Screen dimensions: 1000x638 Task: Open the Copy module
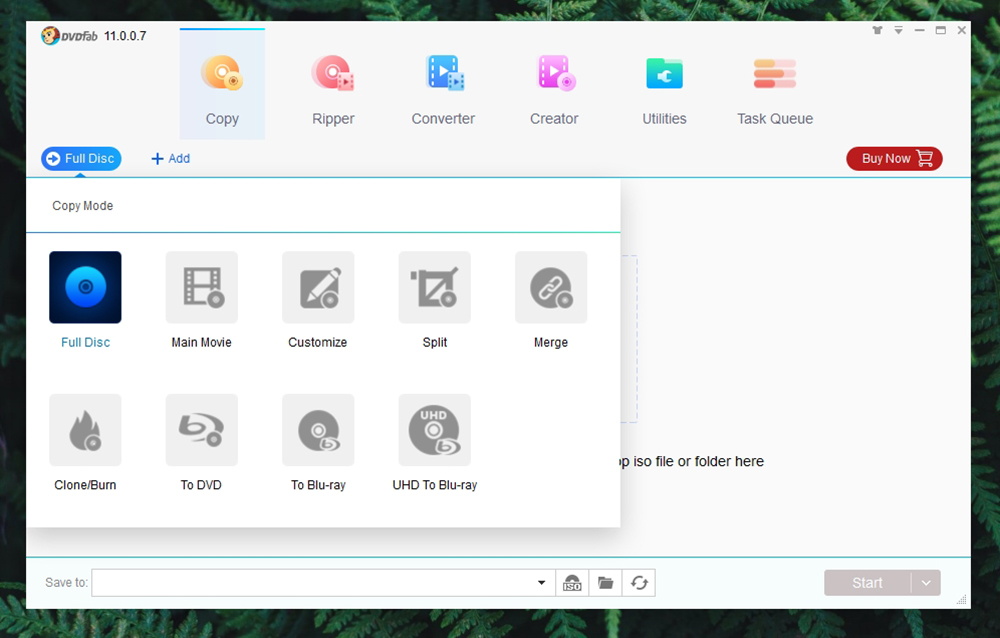point(222,84)
